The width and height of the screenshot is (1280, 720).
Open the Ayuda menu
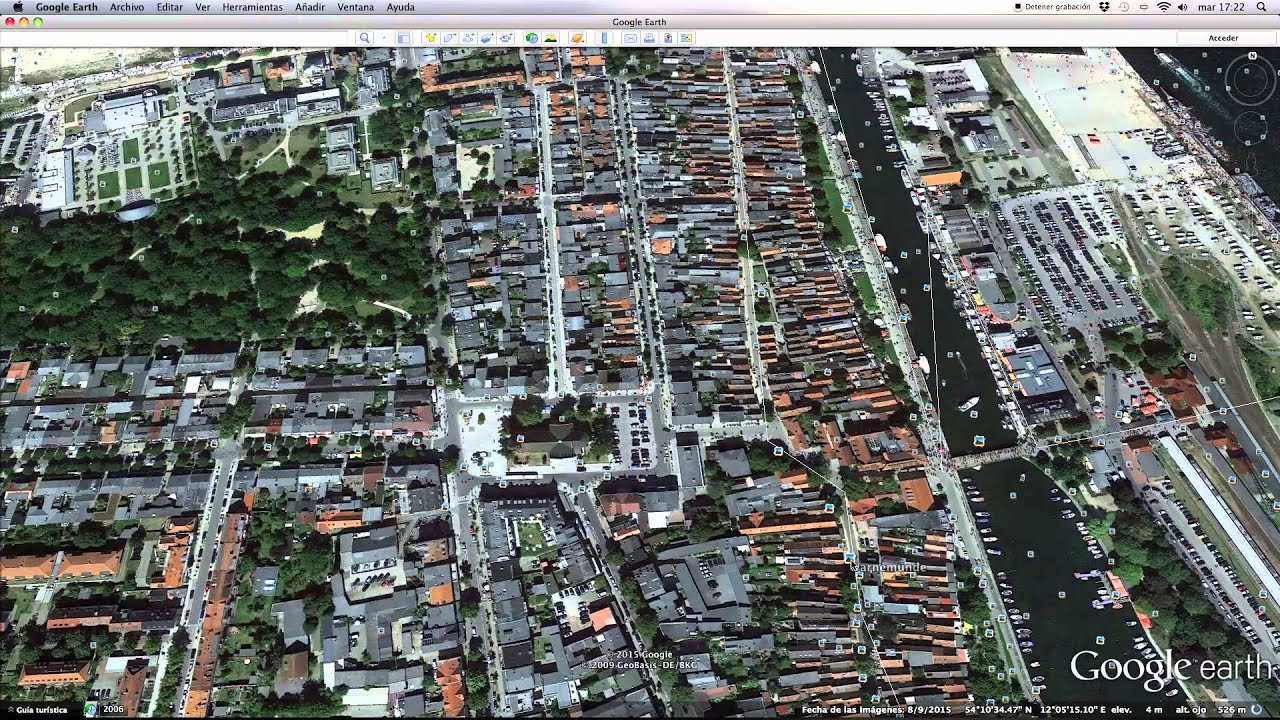401,7
